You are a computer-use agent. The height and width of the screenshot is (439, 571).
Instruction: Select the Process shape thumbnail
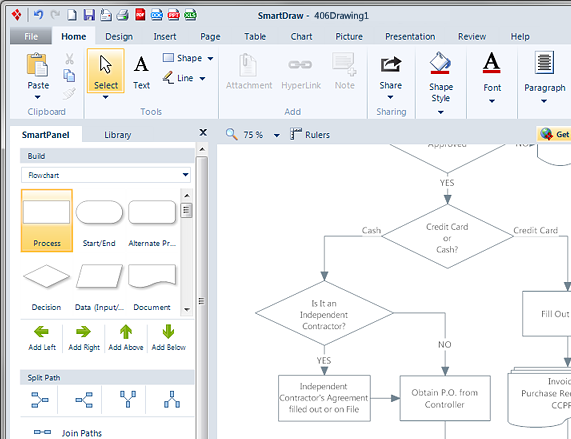[x=47, y=220]
